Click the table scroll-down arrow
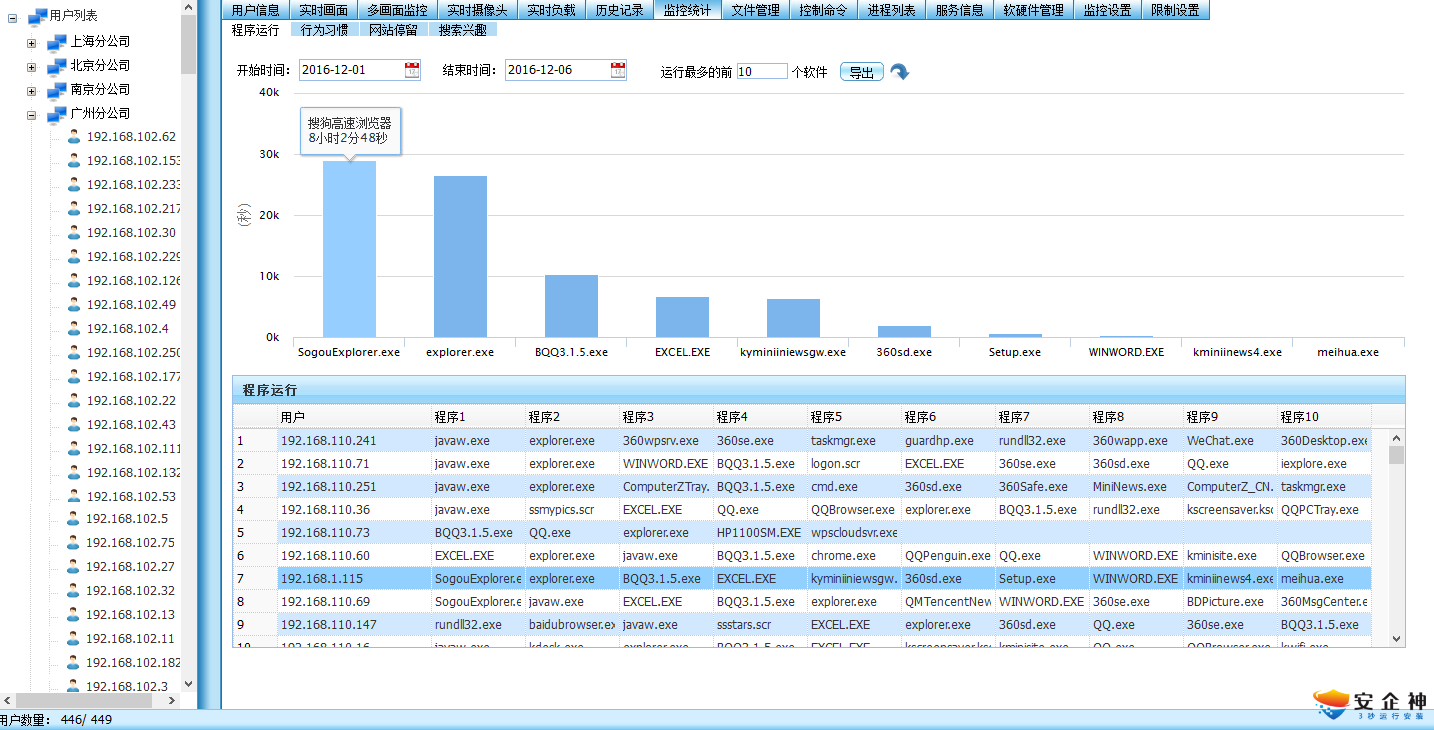Screen dimensions: 1434x730 [1396, 638]
